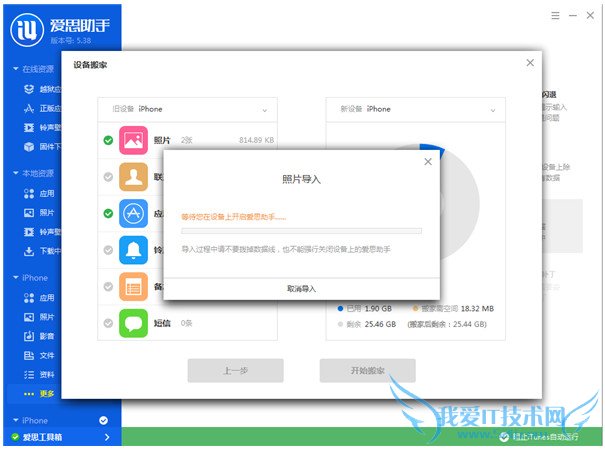
Task: Click the 18.32 MB migration space text
Action: (x=477, y=309)
